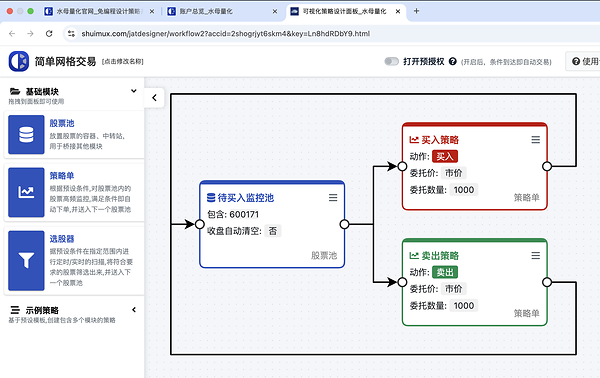Click the 否 value for 收盘自动清空

(272, 231)
